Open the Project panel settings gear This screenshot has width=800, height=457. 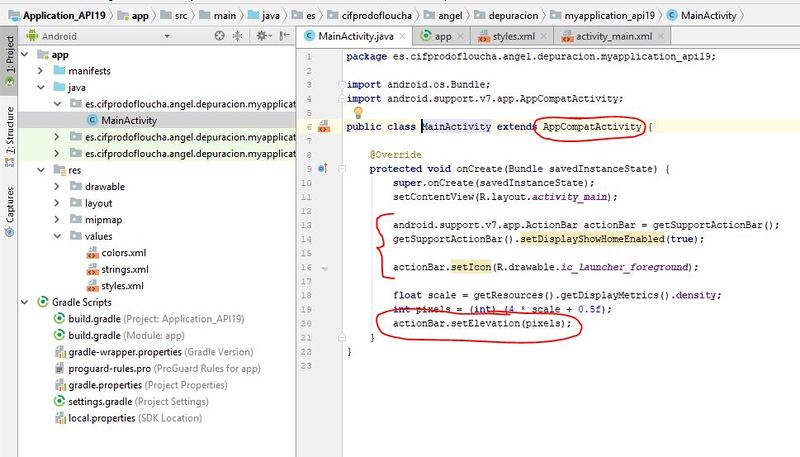point(262,36)
